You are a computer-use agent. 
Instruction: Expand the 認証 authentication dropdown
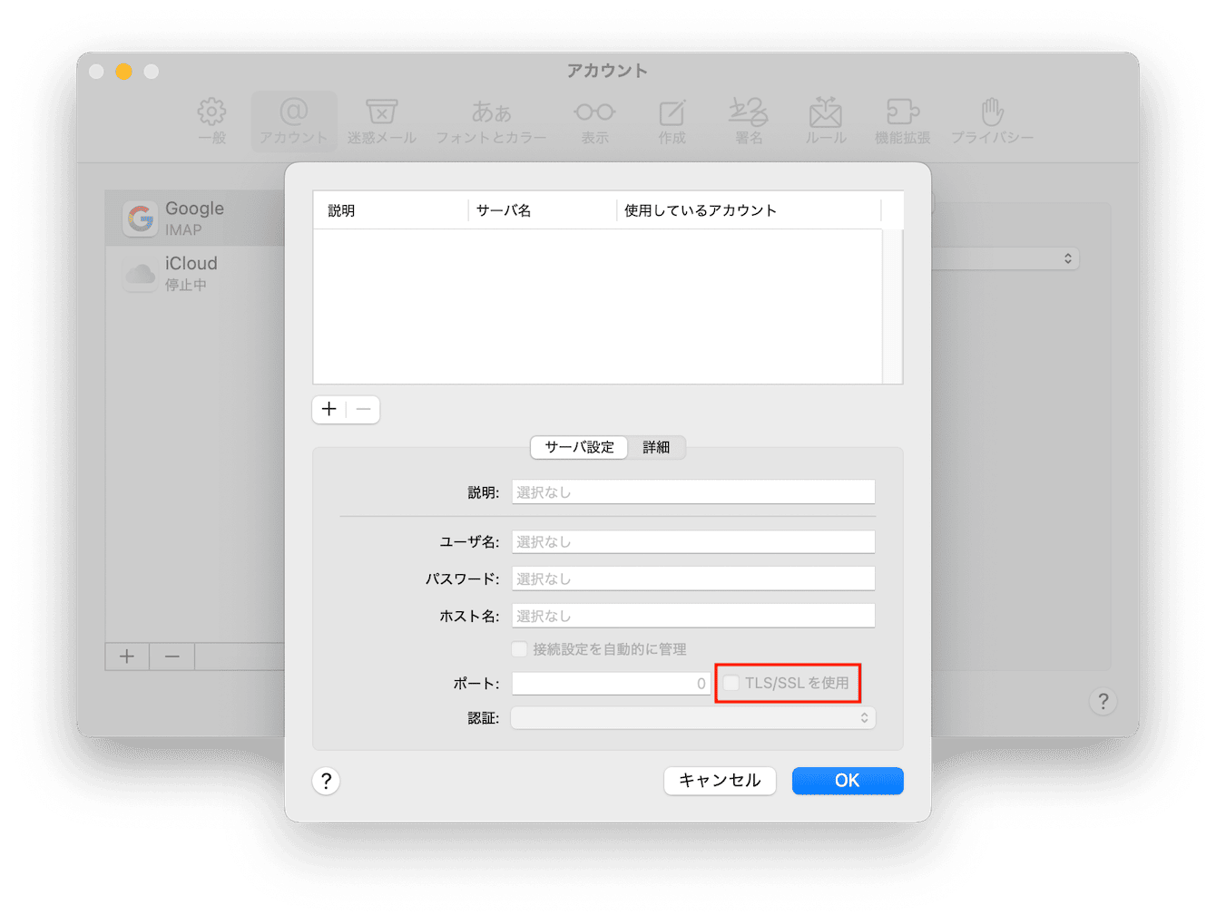tap(693, 718)
